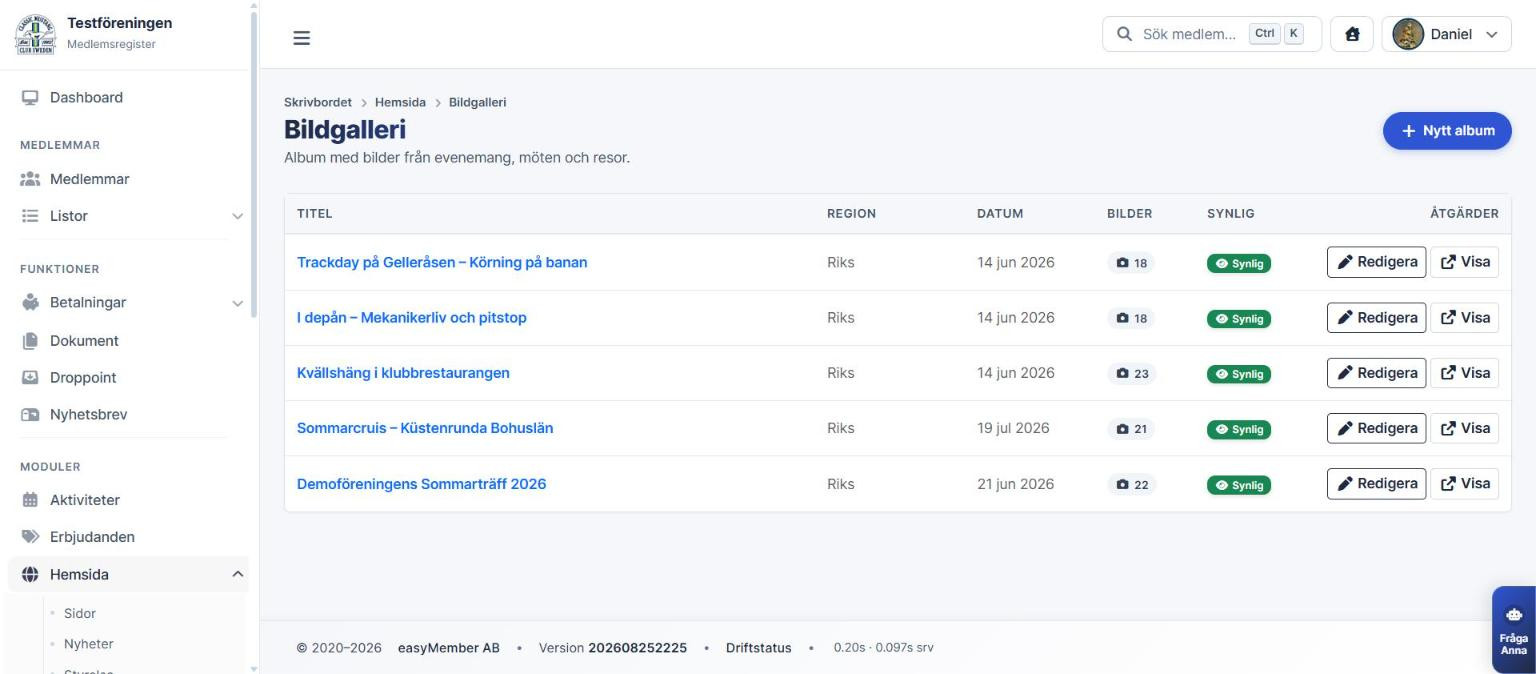The height and width of the screenshot is (674, 1536).
Task: Open Demoföreningens Sommarträff 2026 title link
Action: (x=422, y=484)
